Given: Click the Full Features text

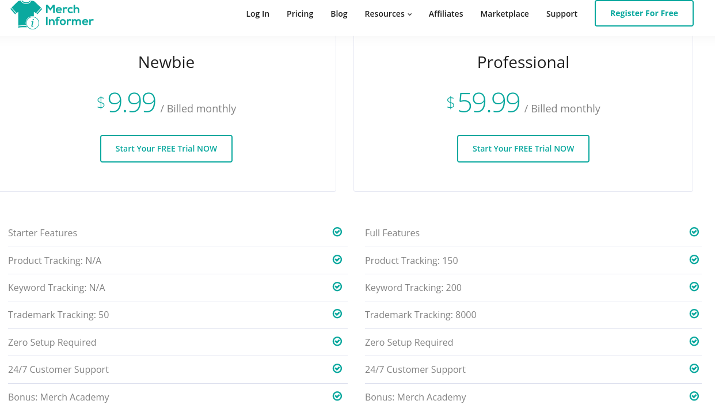Looking at the screenshot, I should click(x=392, y=233).
